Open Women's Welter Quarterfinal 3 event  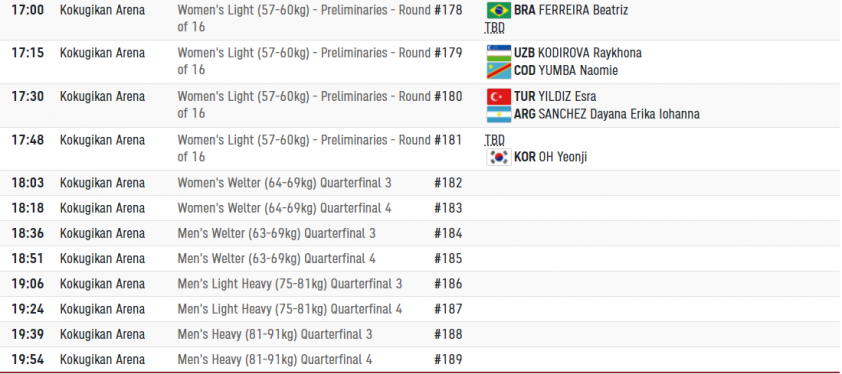click(x=285, y=183)
